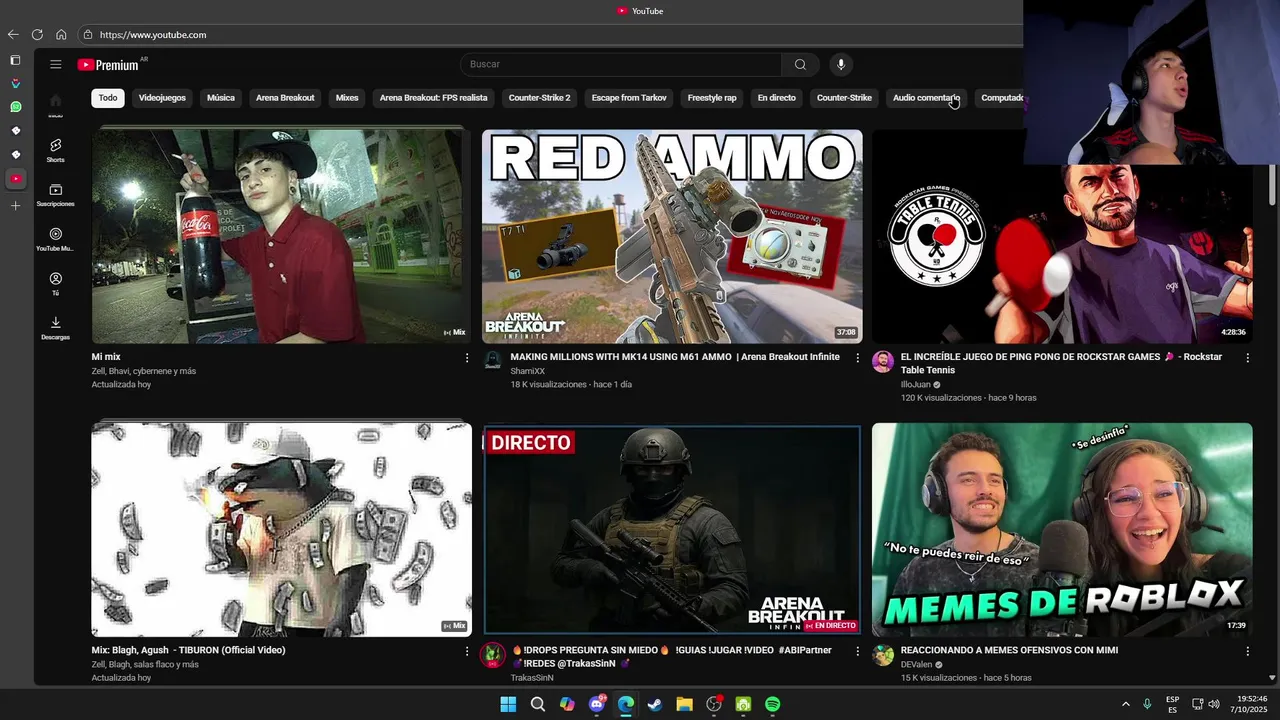Open Descargas in the mini guide

click(55, 328)
